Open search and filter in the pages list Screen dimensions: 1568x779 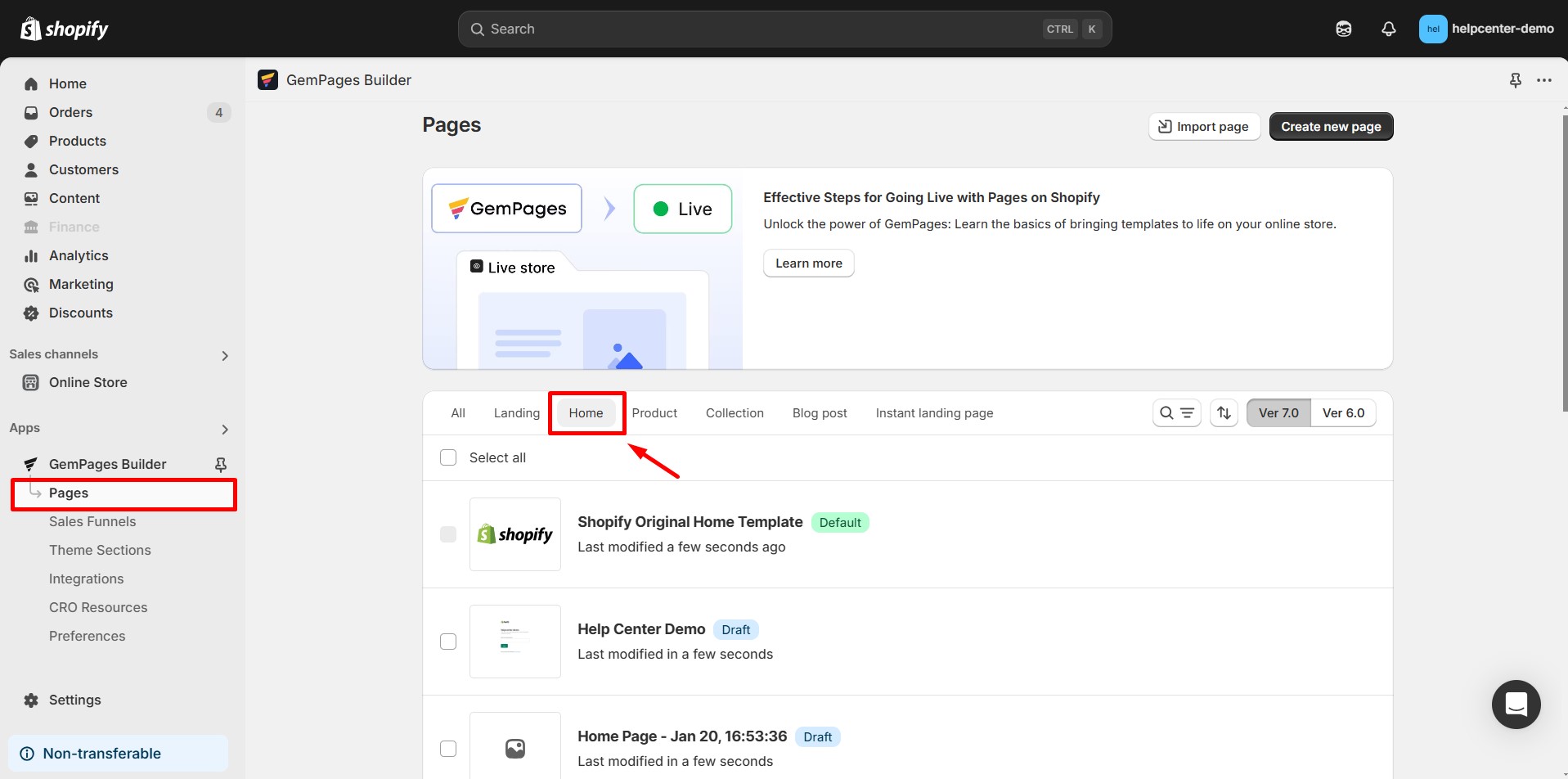click(x=1176, y=412)
